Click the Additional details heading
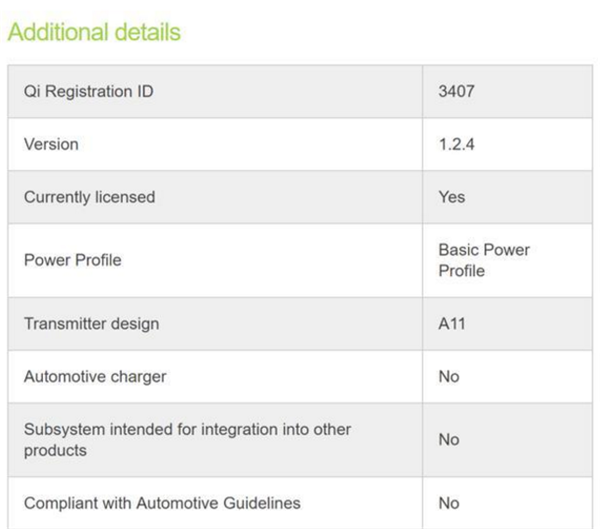The image size is (600, 529). pos(94,32)
